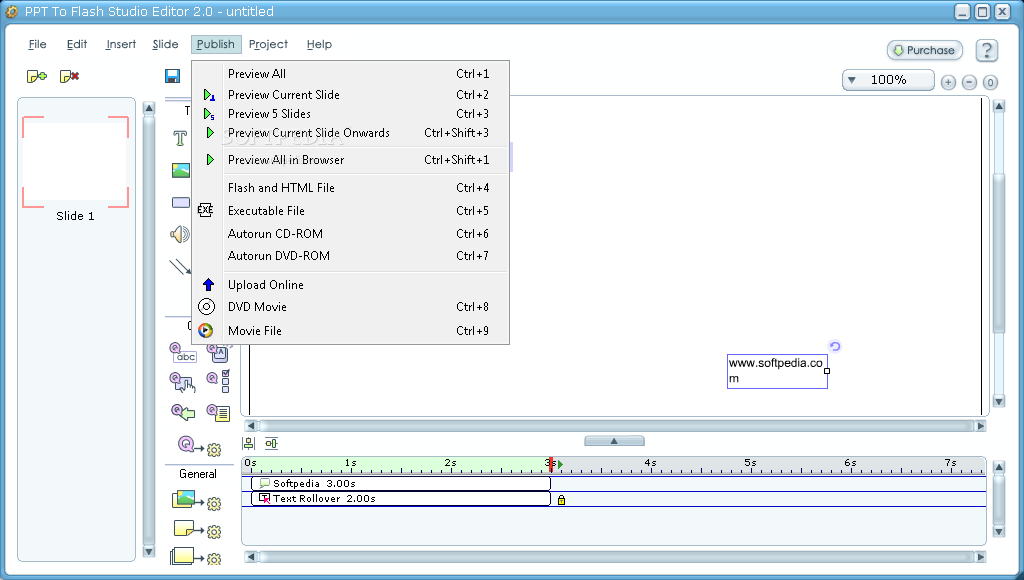Image resolution: width=1024 pixels, height=580 pixels.
Task: Click the zoom out minus icon
Action: click(969, 82)
